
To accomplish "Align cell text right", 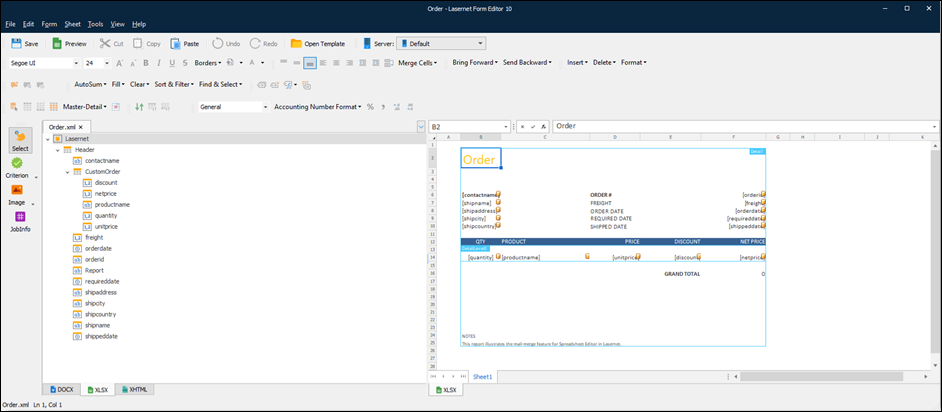I will (x=350, y=62).
